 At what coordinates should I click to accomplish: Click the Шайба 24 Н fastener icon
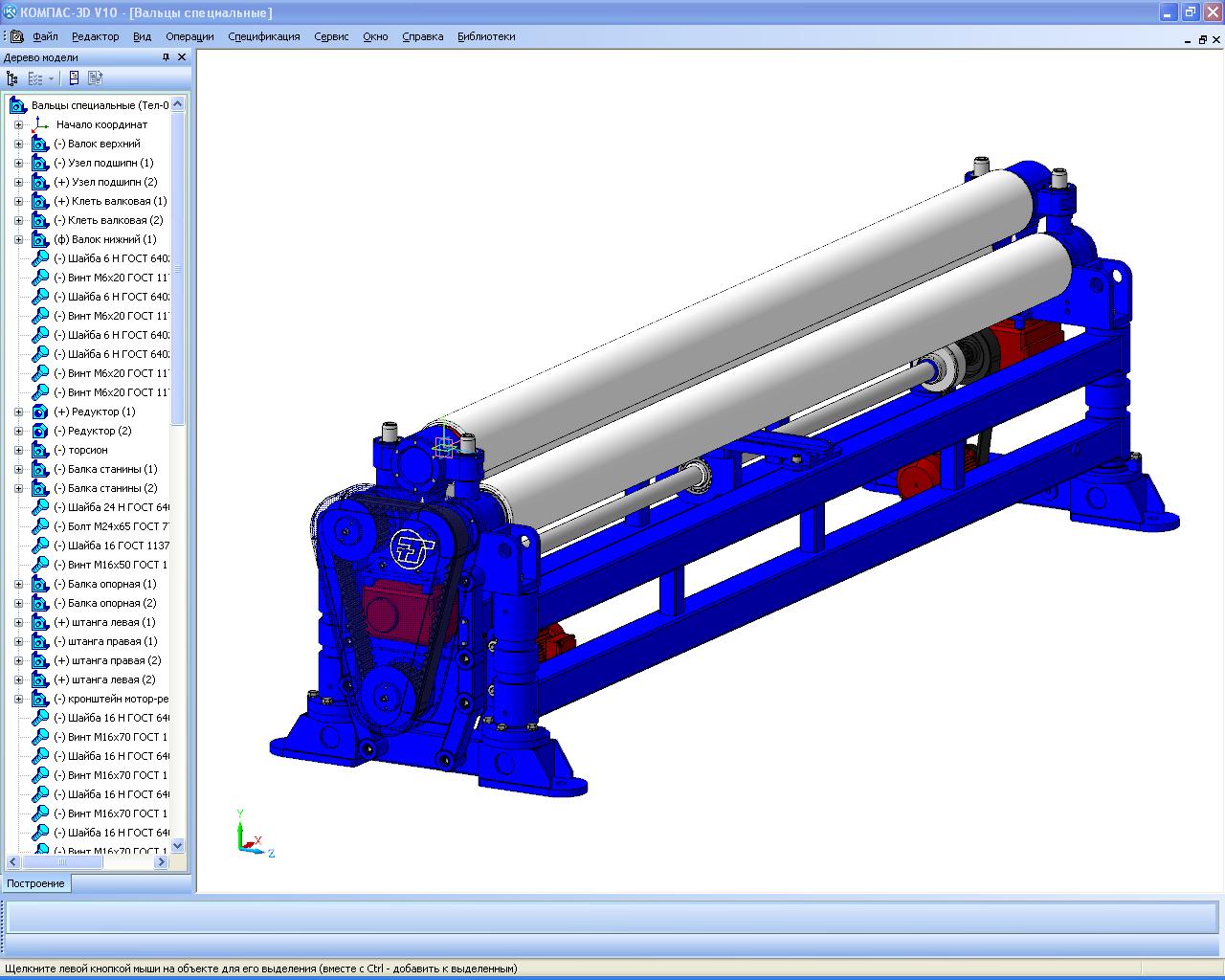pos(40,507)
